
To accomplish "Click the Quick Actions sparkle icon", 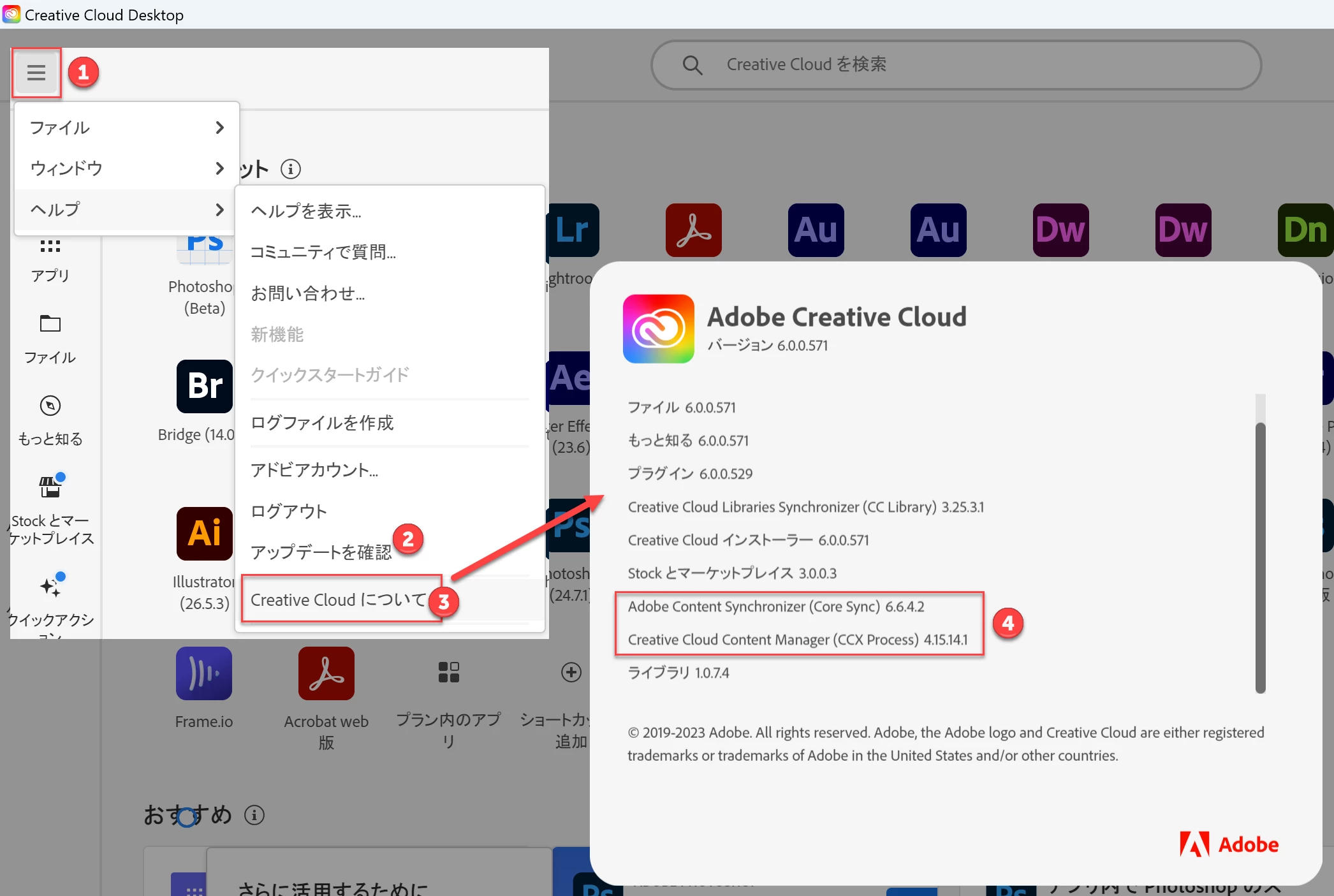I will click(x=50, y=586).
